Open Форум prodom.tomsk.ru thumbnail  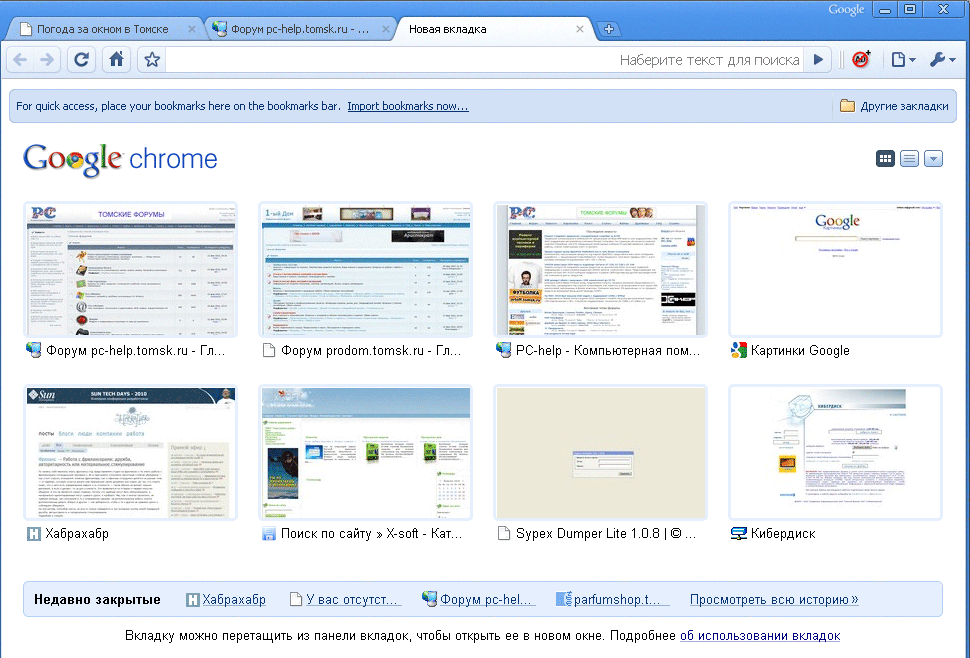[x=366, y=270]
